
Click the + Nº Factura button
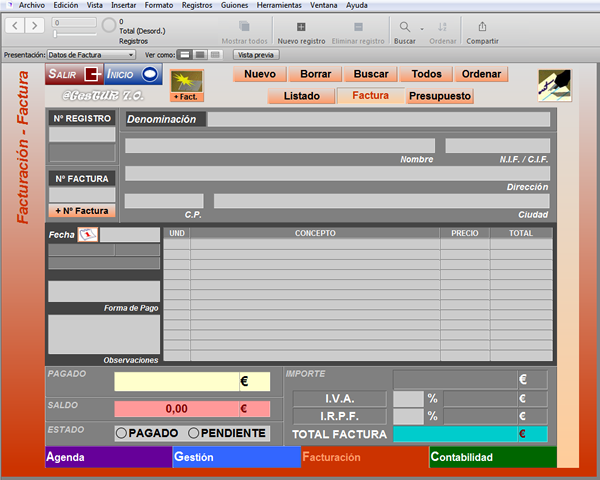point(82,211)
